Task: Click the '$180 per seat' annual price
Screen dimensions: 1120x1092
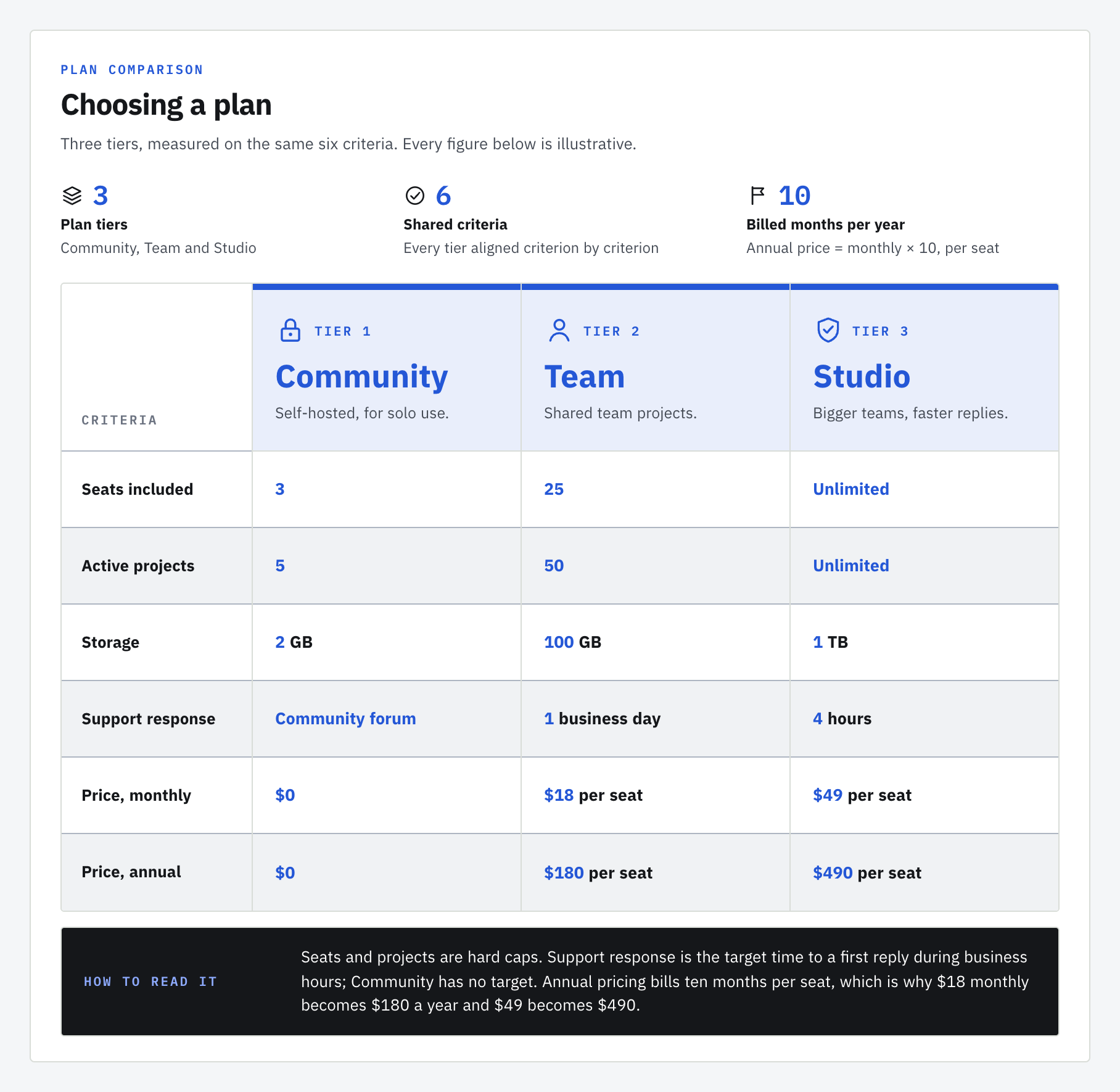Action: pos(598,873)
